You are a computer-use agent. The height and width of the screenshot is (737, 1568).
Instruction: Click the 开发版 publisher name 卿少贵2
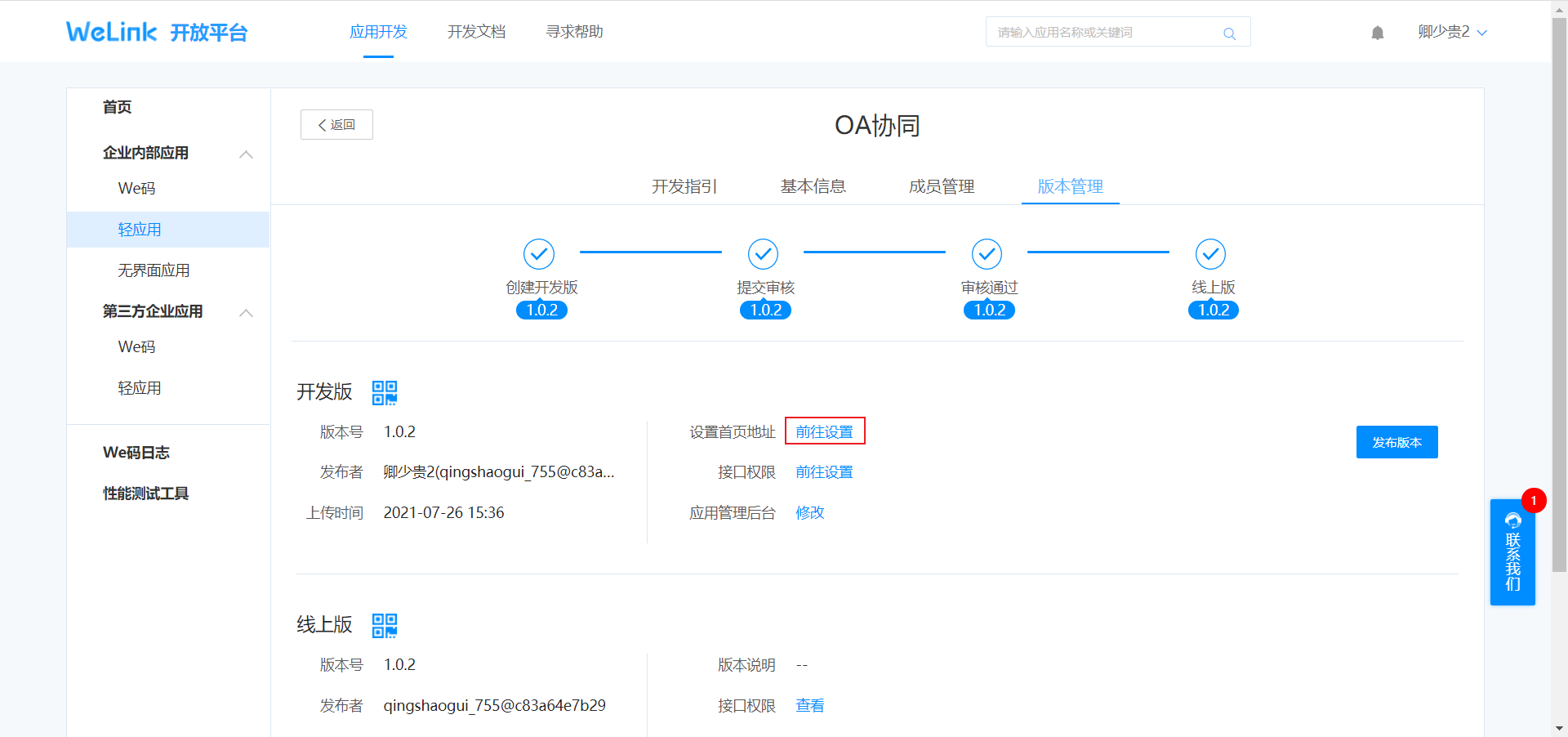[x=499, y=472]
